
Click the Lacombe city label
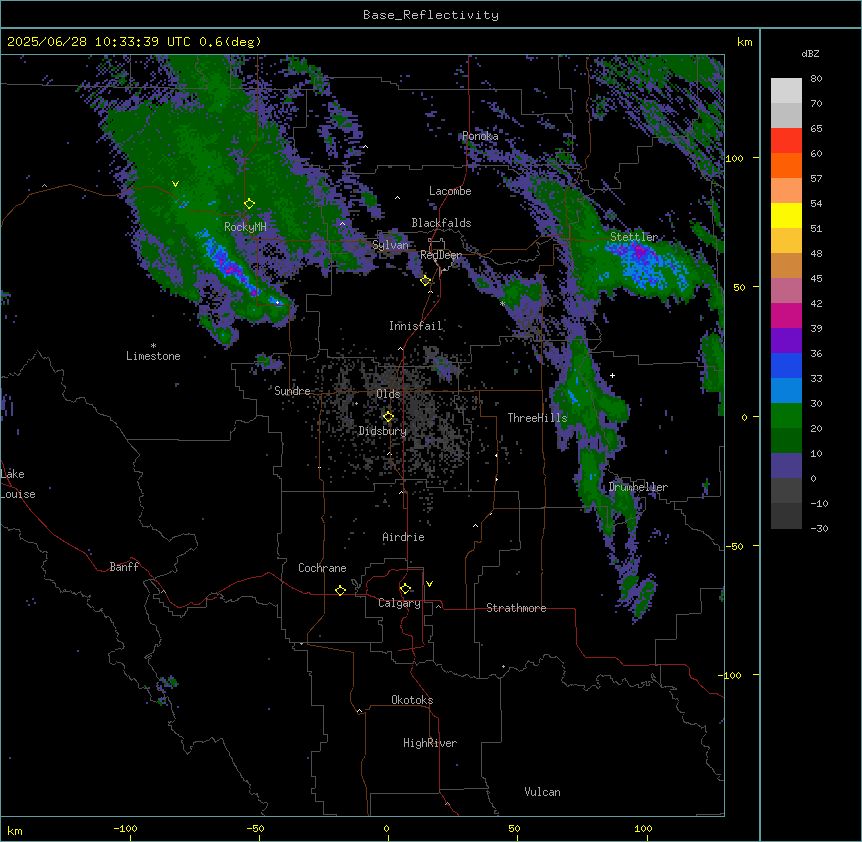(450, 191)
